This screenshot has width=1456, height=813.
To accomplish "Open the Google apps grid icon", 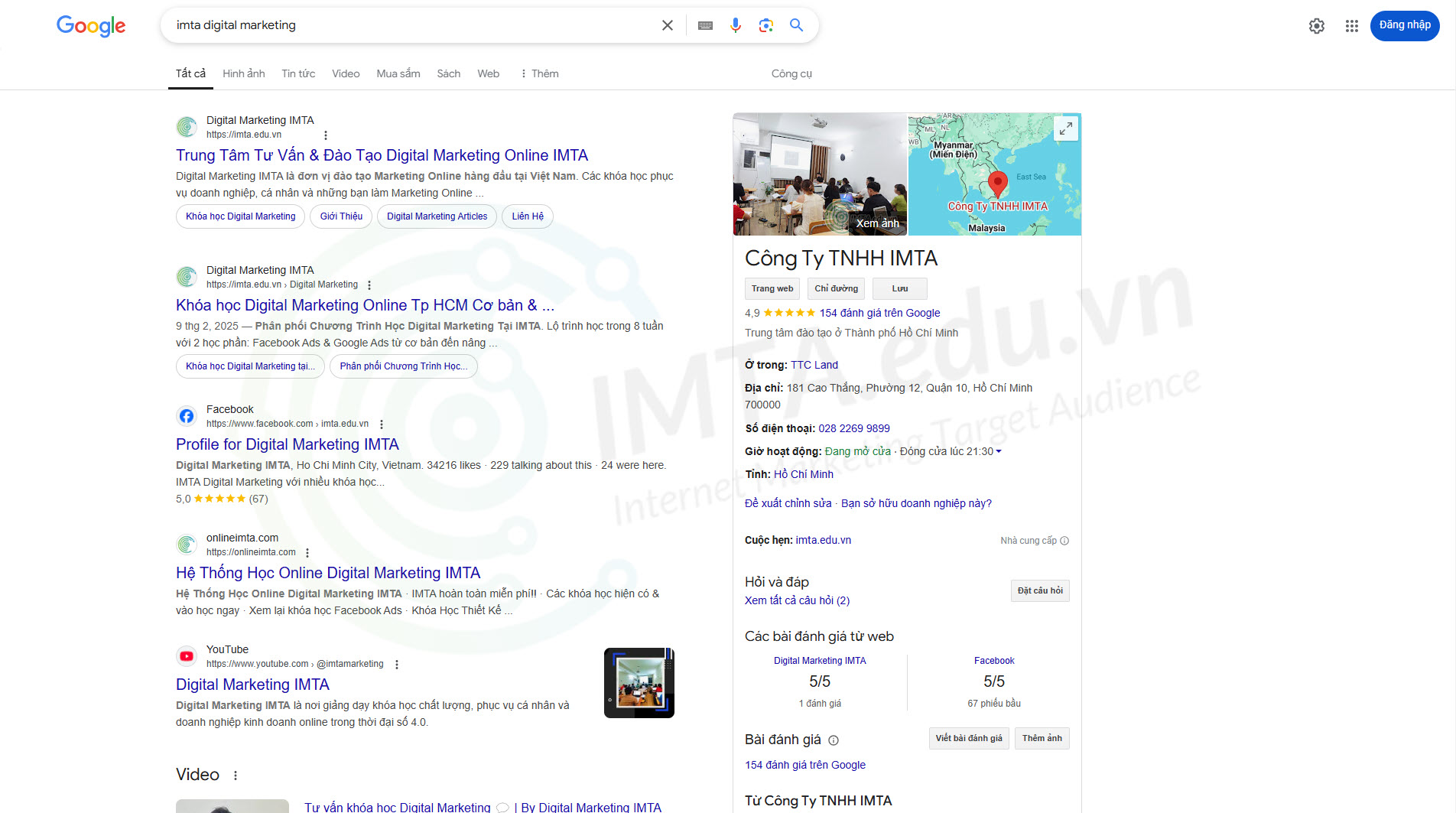I will coord(1352,26).
